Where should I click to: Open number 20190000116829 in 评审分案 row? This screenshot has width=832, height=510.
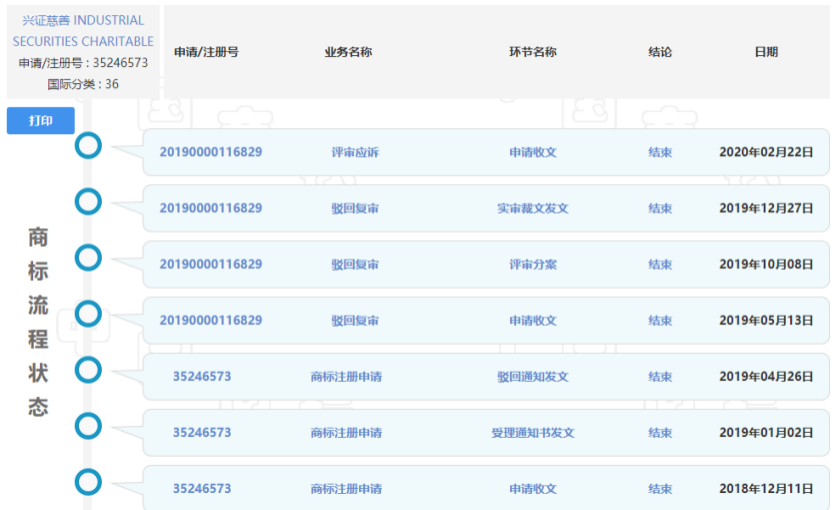click(211, 264)
